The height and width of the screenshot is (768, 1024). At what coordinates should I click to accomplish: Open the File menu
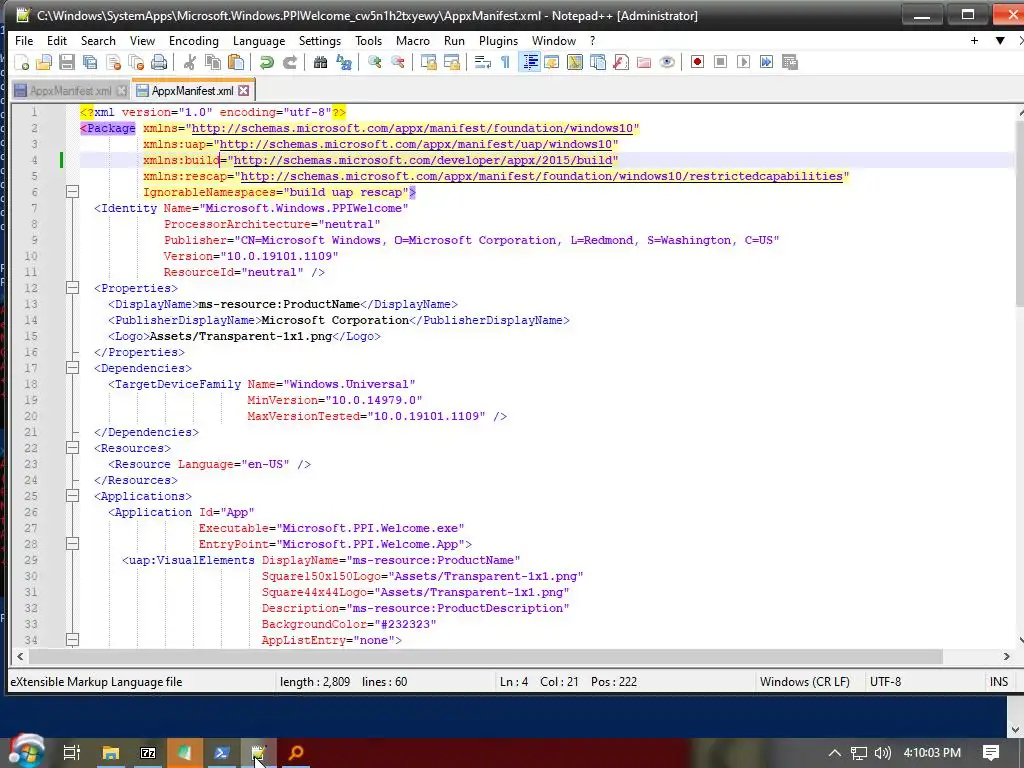(24, 40)
